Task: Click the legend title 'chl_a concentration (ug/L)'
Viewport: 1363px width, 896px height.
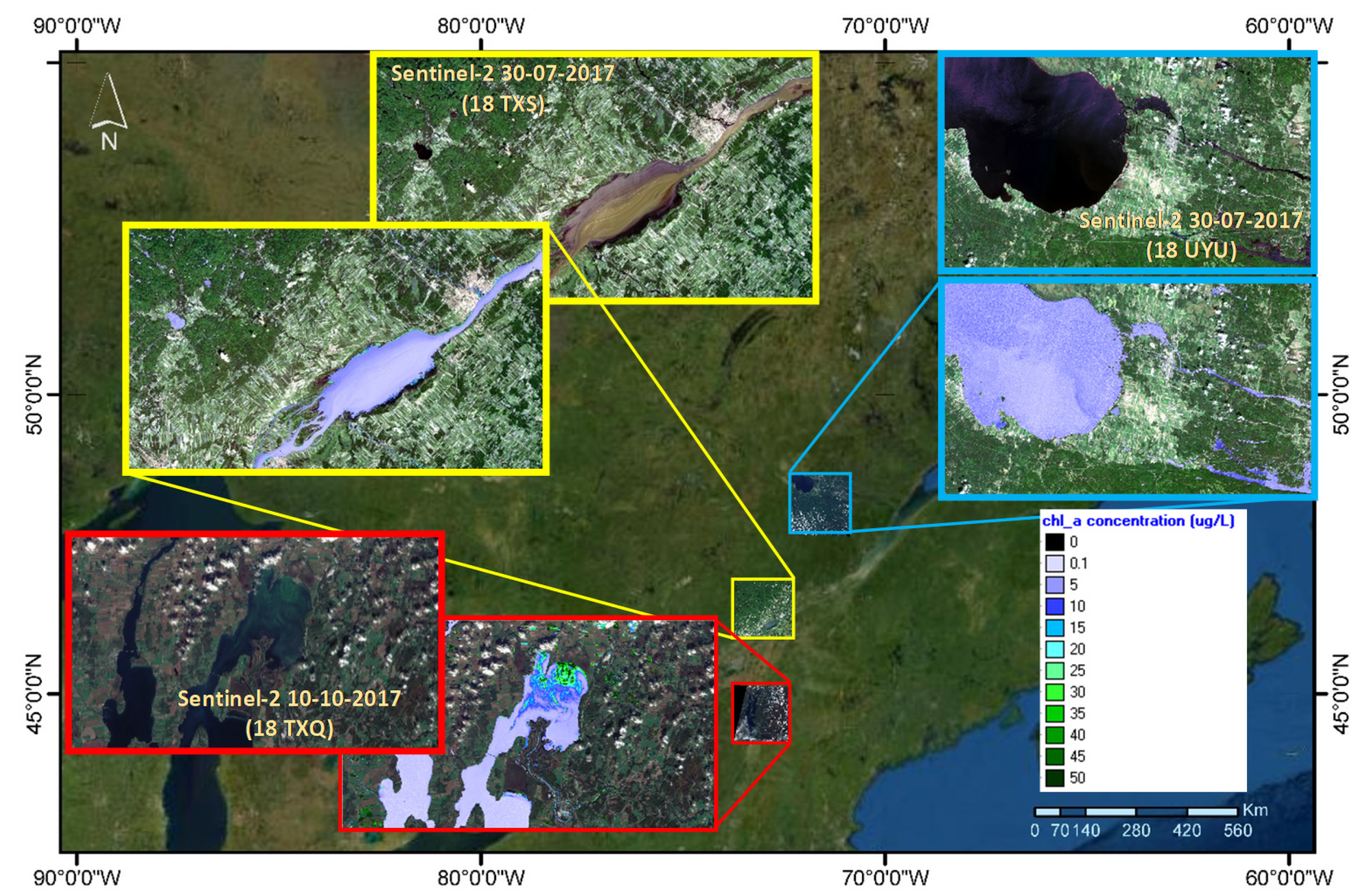Action: (1138, 521)
